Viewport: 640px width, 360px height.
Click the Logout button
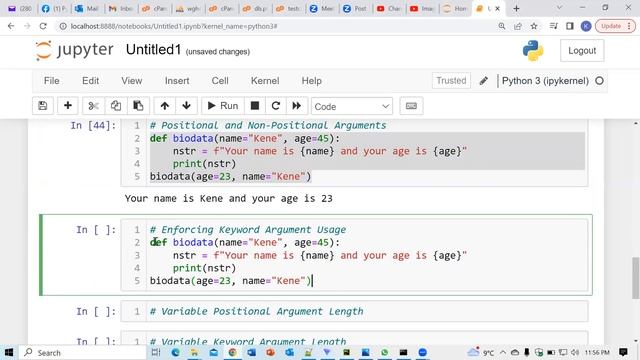[x=582, y=51]
